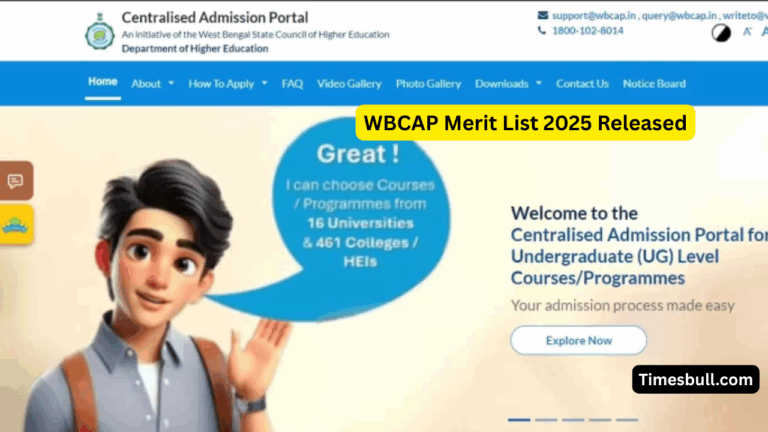Open the brown chat feedback widget

(x=16, y=181)
